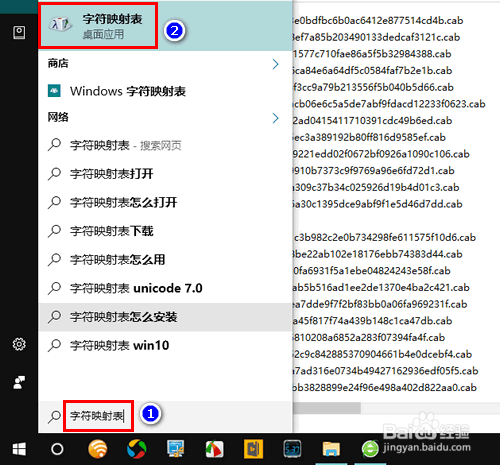Expand the 商店 section chevron
The height and width of the screenshot is (465, 500).
click(x=275, y=64)
